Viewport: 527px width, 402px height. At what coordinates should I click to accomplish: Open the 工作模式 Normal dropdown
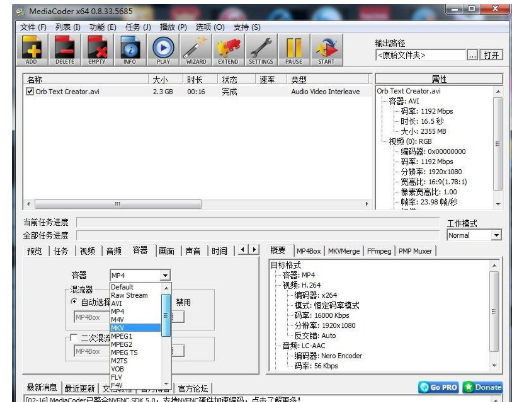(496, 235)
